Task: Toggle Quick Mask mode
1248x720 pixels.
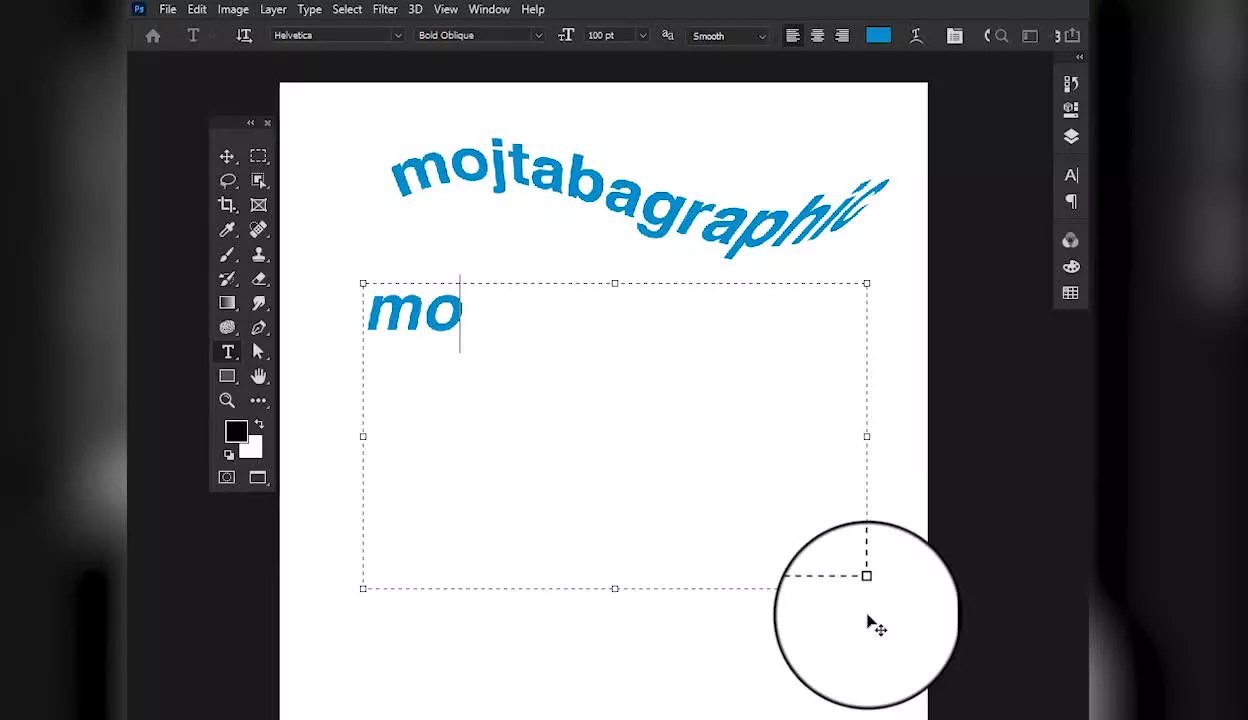Action: pos(227,478)
